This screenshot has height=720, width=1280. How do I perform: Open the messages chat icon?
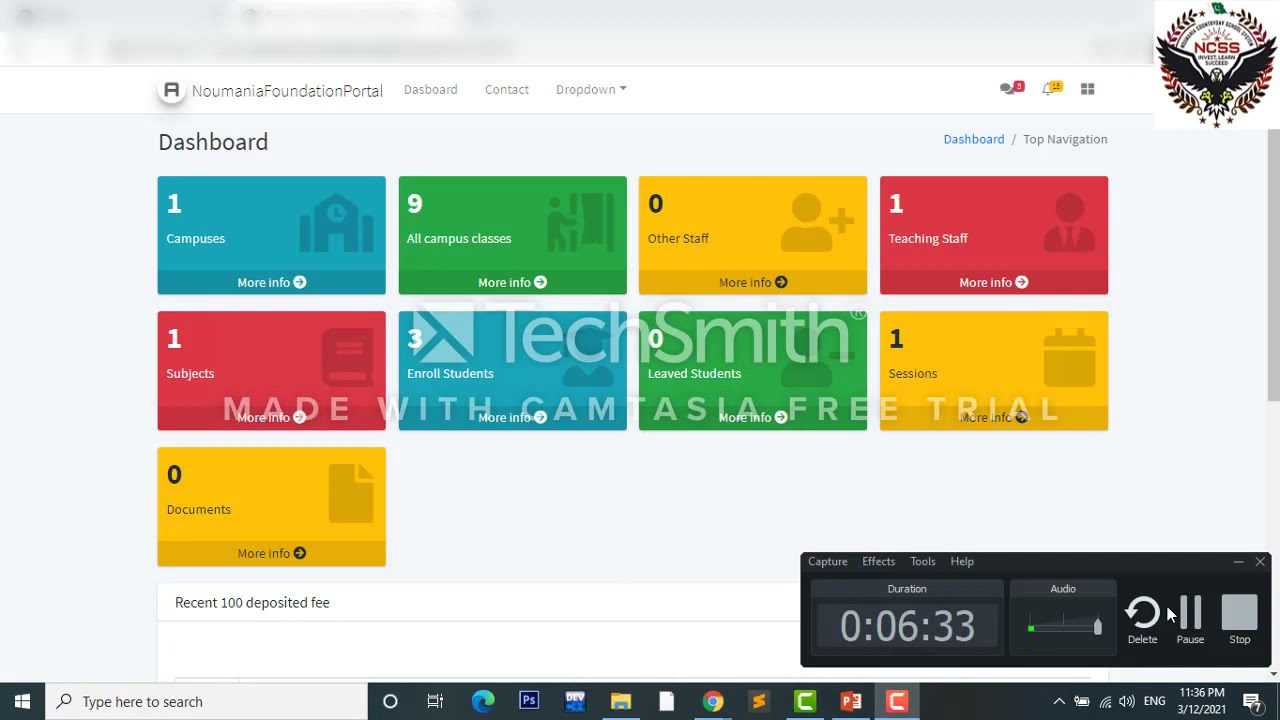pos(1011,88)
